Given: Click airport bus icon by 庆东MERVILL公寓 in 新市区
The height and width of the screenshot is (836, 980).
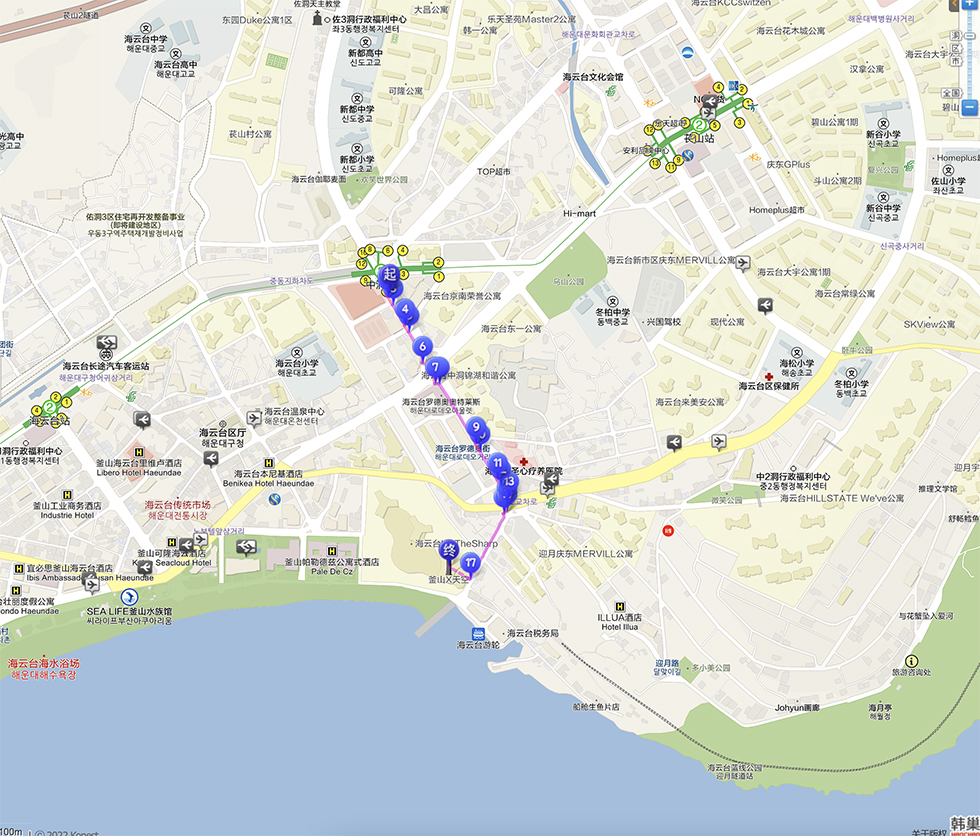Looking at the screenshot, I should 742,263.
